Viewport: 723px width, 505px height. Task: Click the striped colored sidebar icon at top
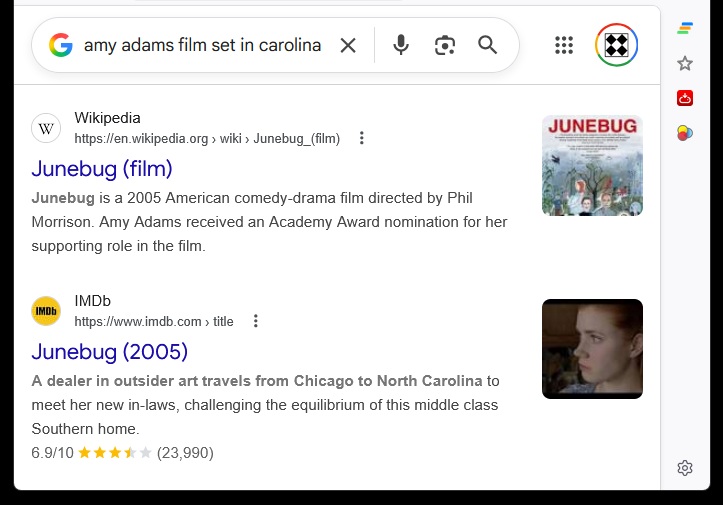(x=685, y=29)
